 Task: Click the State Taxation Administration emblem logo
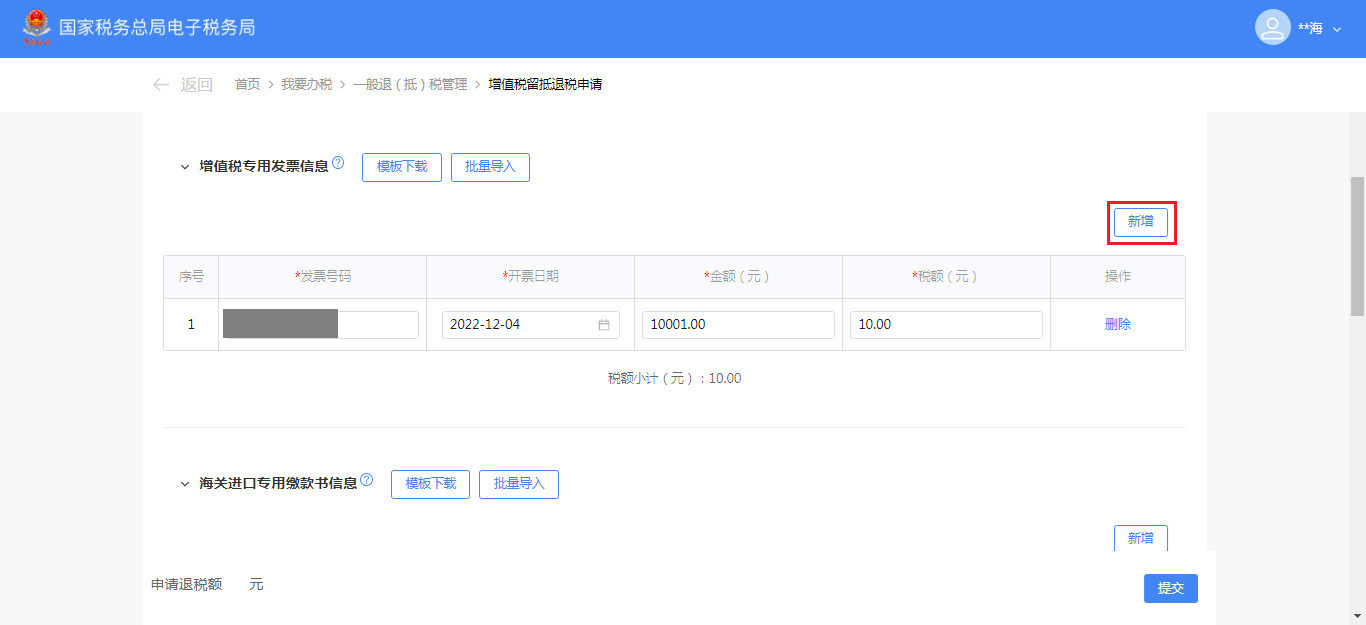click(36, 28)
